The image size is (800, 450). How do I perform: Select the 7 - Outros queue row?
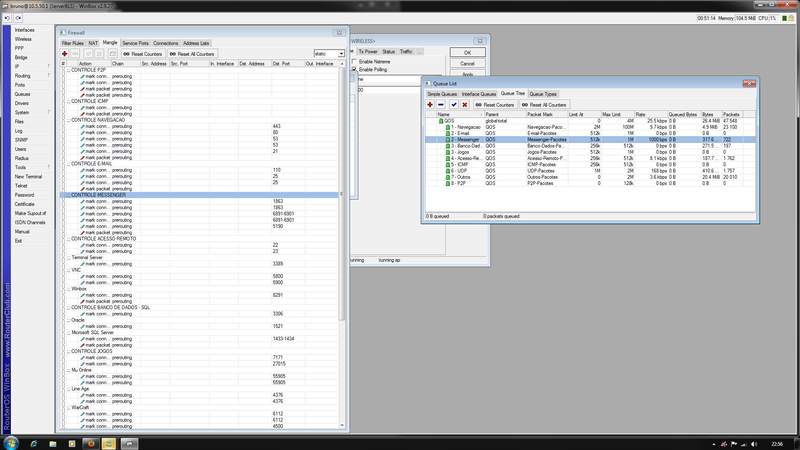point(590,177)
